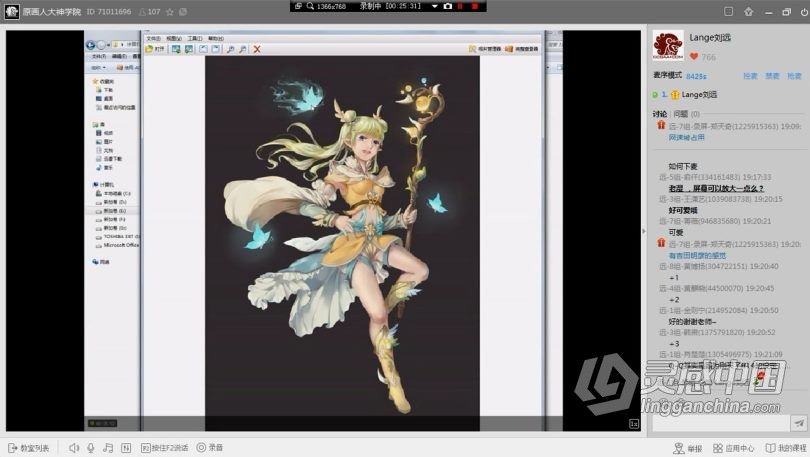The image size is (810, 457).
Task: Click the chat message 老湿，屏幕可以放大一点么？
Action: point(716,188)
